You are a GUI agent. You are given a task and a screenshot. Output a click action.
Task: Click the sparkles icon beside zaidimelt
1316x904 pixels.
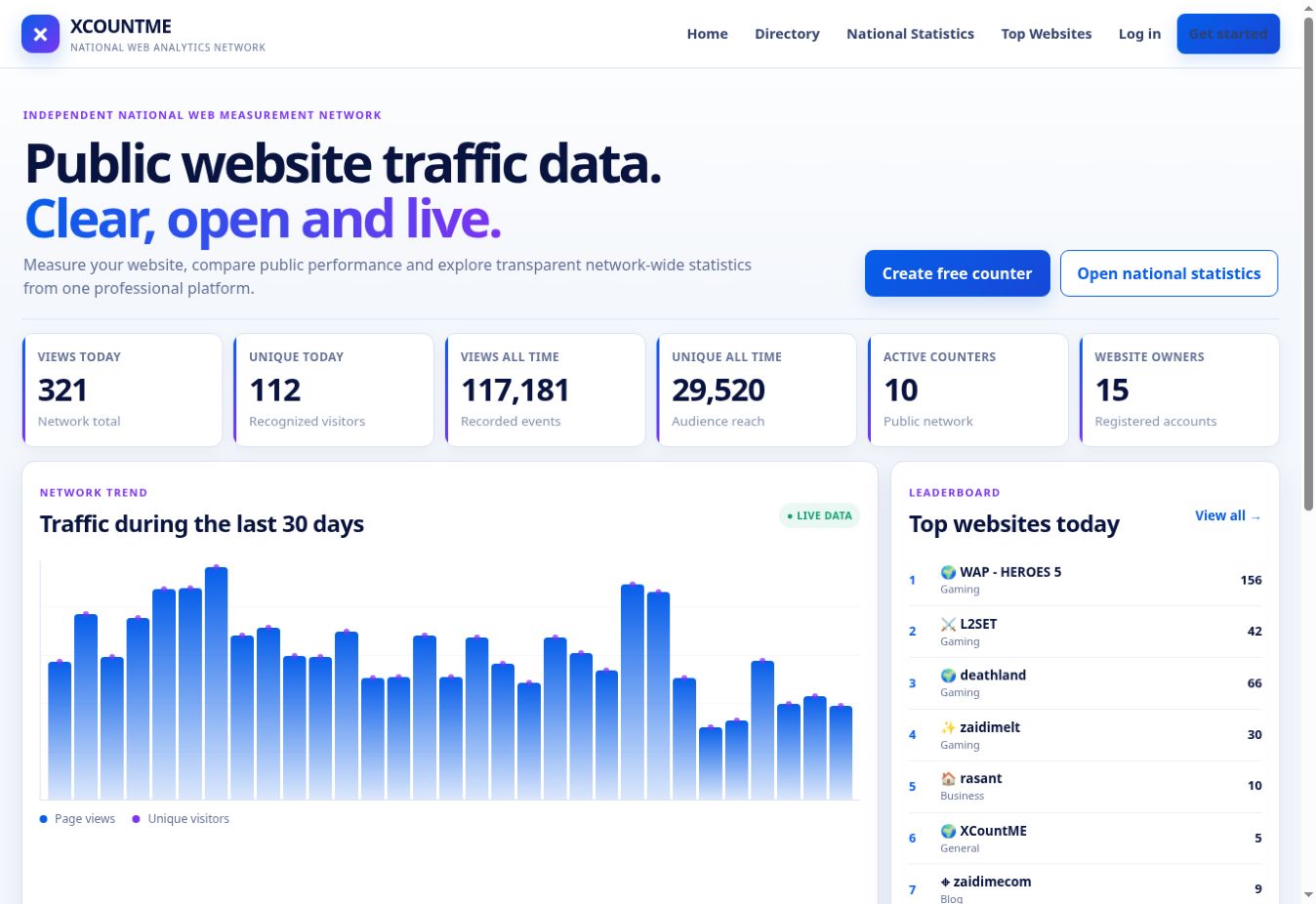point(948,727)
